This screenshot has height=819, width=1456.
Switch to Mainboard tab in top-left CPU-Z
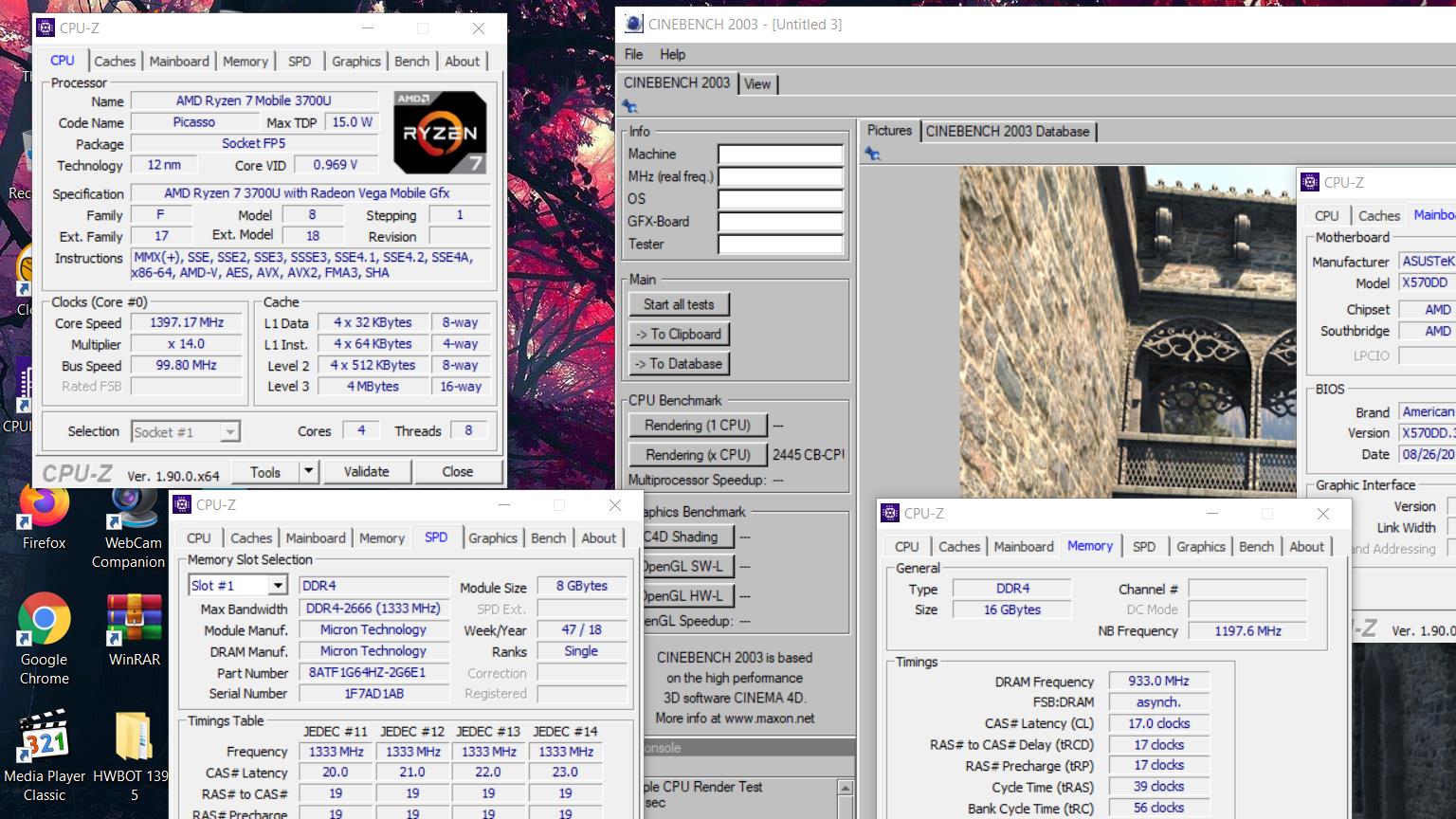tap(179, 61)
